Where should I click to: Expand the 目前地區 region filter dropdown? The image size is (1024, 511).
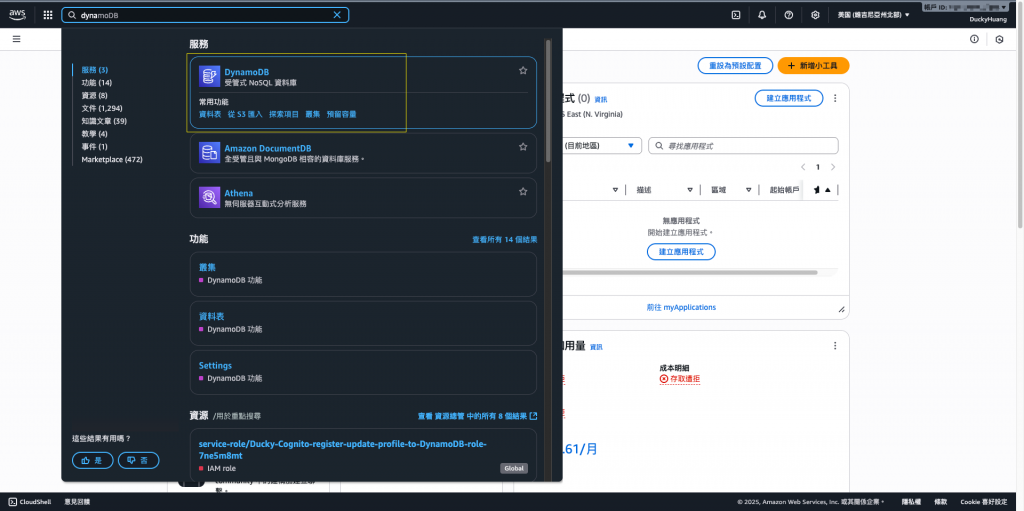601,146
